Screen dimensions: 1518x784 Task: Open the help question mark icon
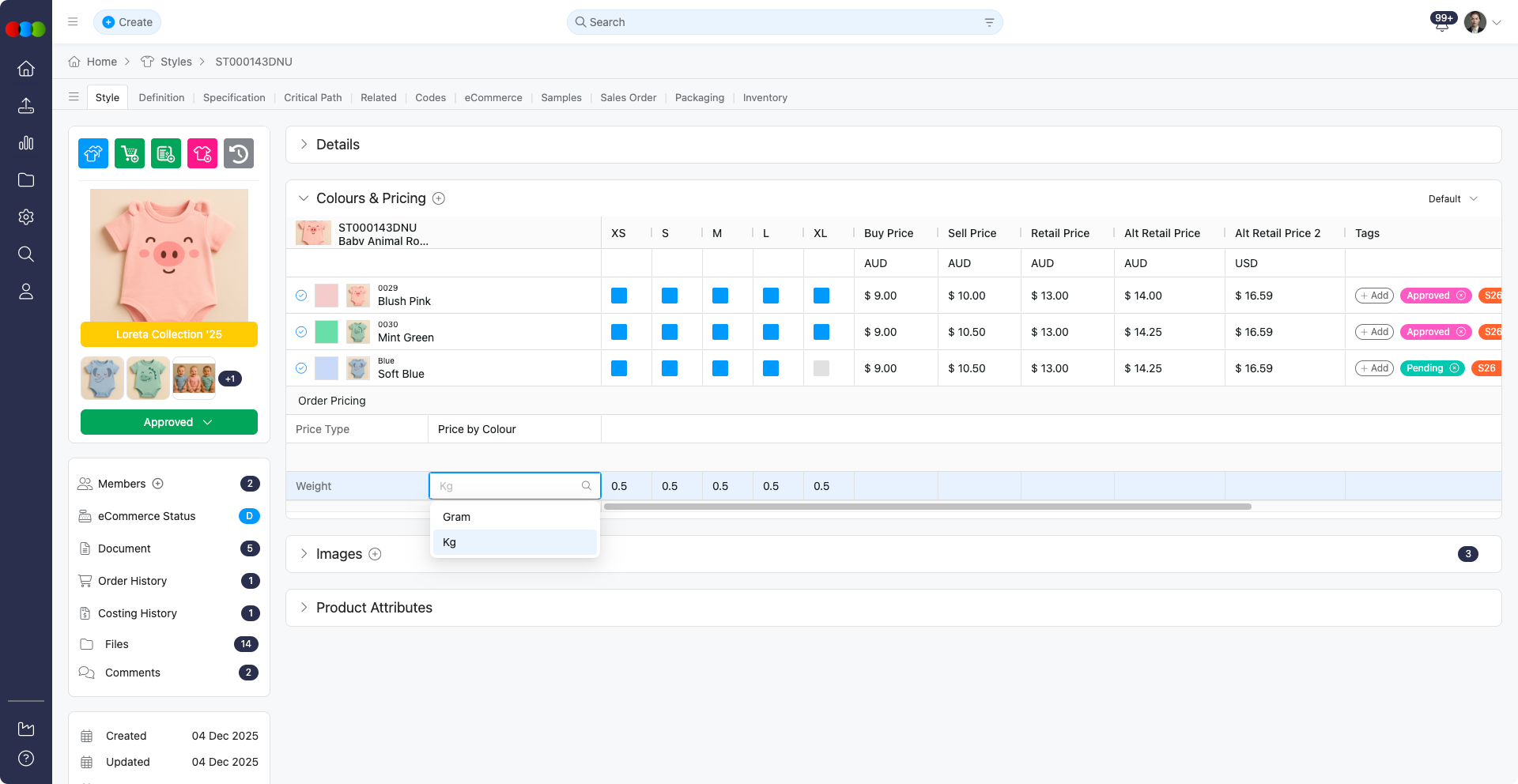click(26, 759)
